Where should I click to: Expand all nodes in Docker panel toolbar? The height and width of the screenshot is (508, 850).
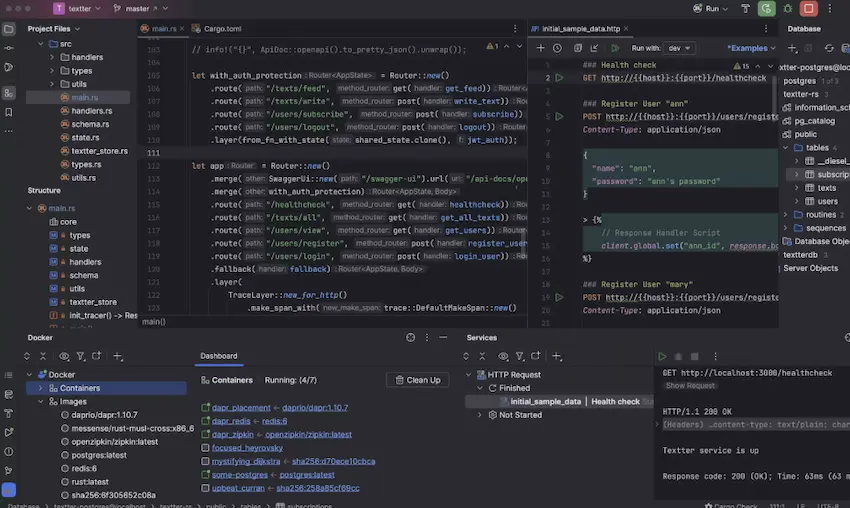[x=27, y=356]
